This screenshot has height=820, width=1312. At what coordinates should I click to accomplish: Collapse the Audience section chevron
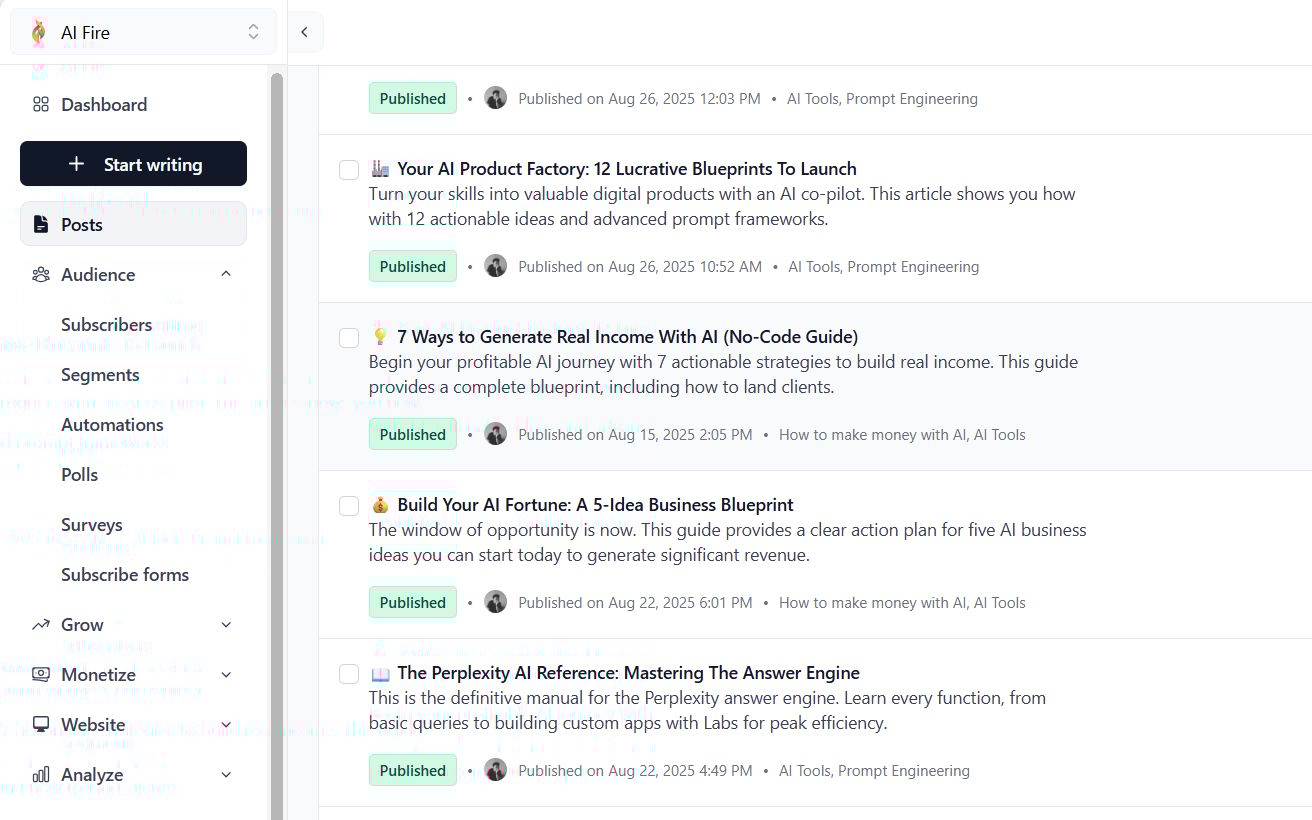[226, 274]
